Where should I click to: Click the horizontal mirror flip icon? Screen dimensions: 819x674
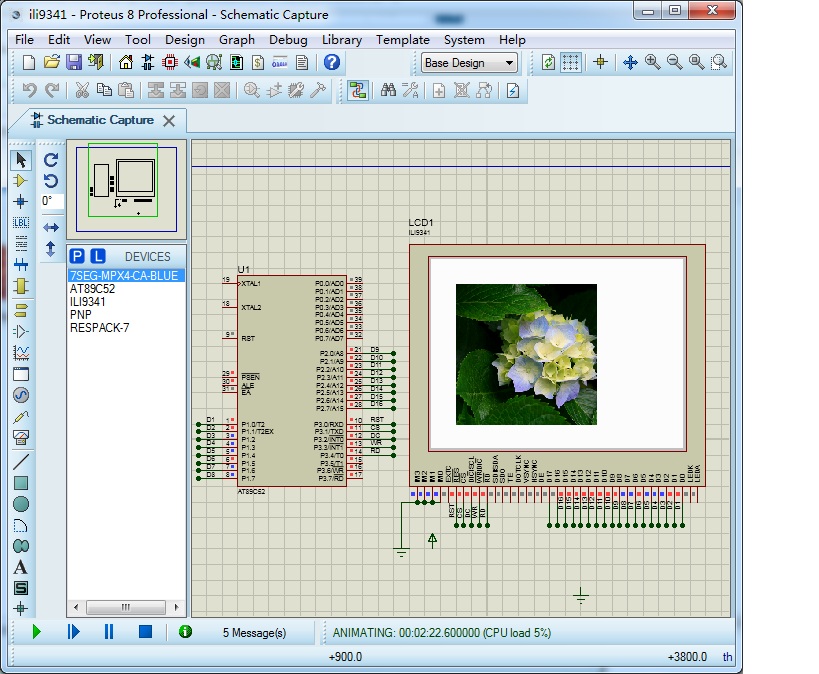pos(51,227)
